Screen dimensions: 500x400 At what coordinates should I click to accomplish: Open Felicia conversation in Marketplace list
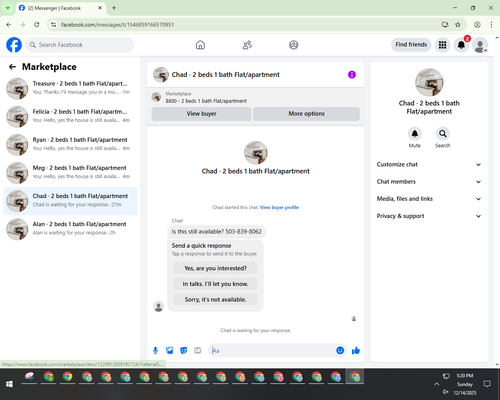tap(70, 117)
